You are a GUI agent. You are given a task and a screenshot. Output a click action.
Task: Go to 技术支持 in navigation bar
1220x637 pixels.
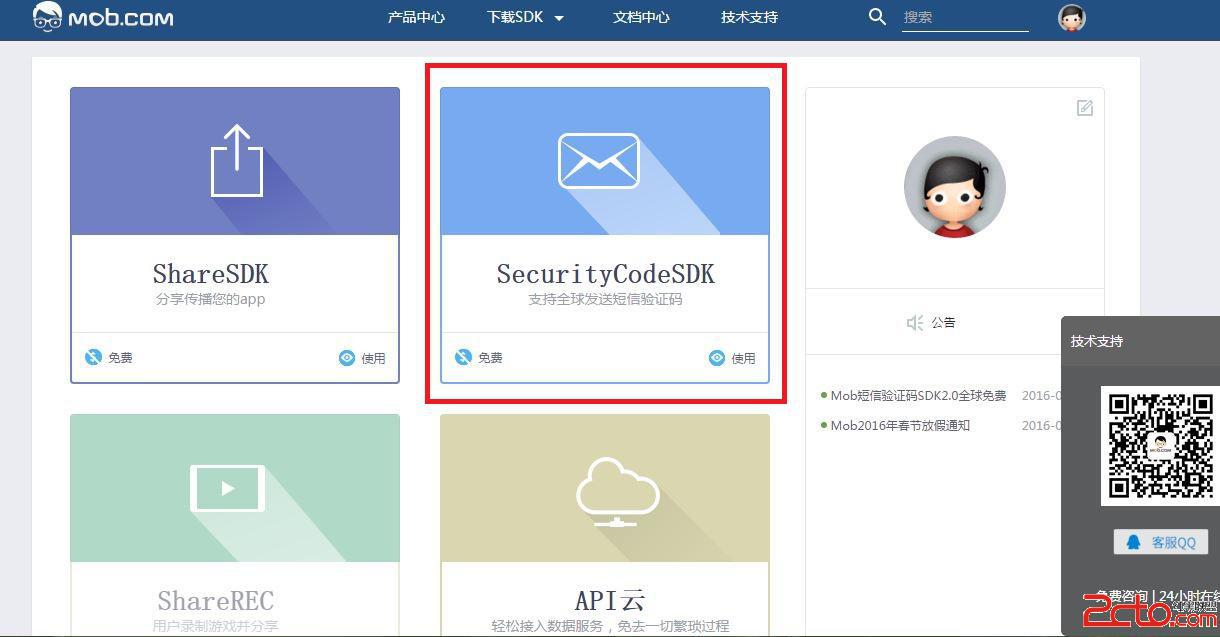coord(749,17)
